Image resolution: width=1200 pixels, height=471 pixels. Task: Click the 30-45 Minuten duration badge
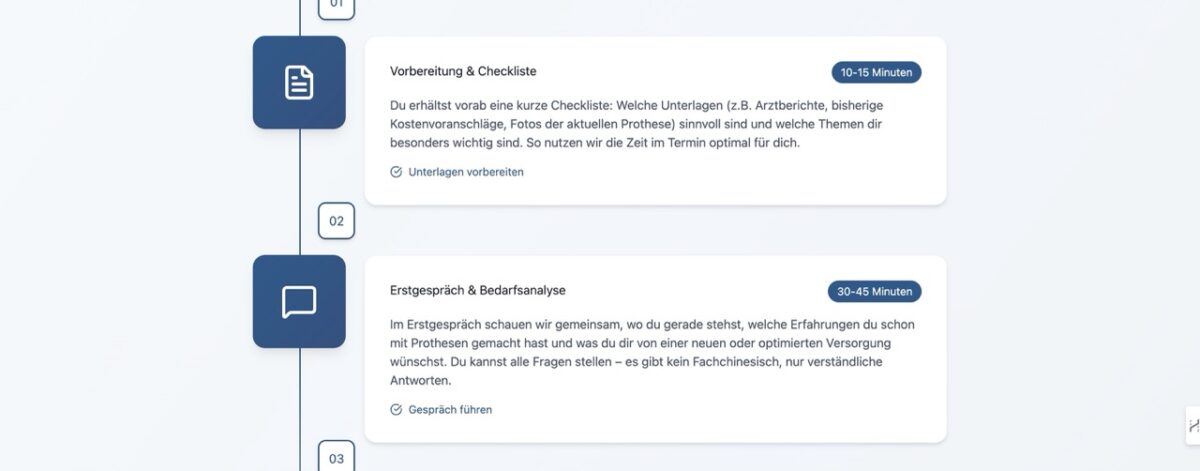click(x=874, y=292)
